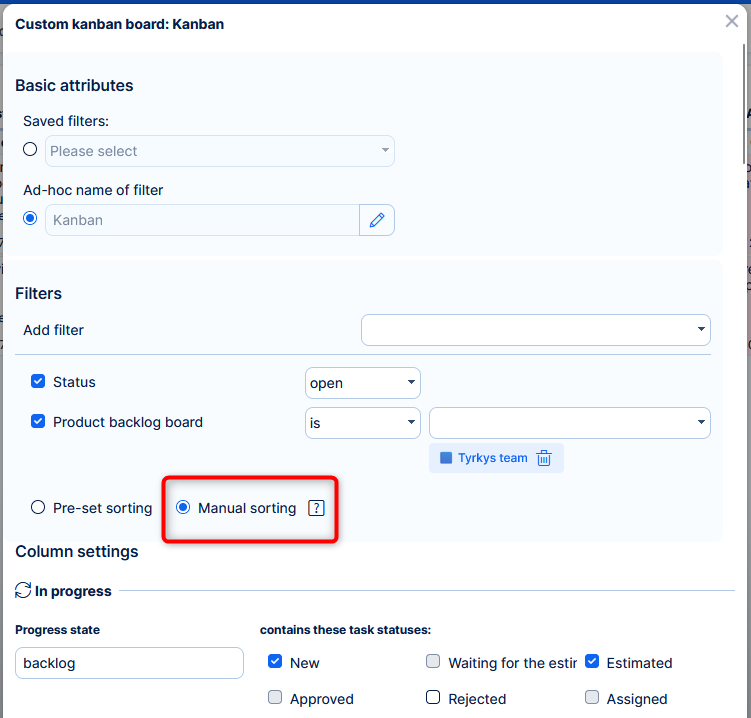The height and width of the screenshot is (718, 751).
Task: Close the Custom kanban board dialog
Action: (x=732, y=21)
